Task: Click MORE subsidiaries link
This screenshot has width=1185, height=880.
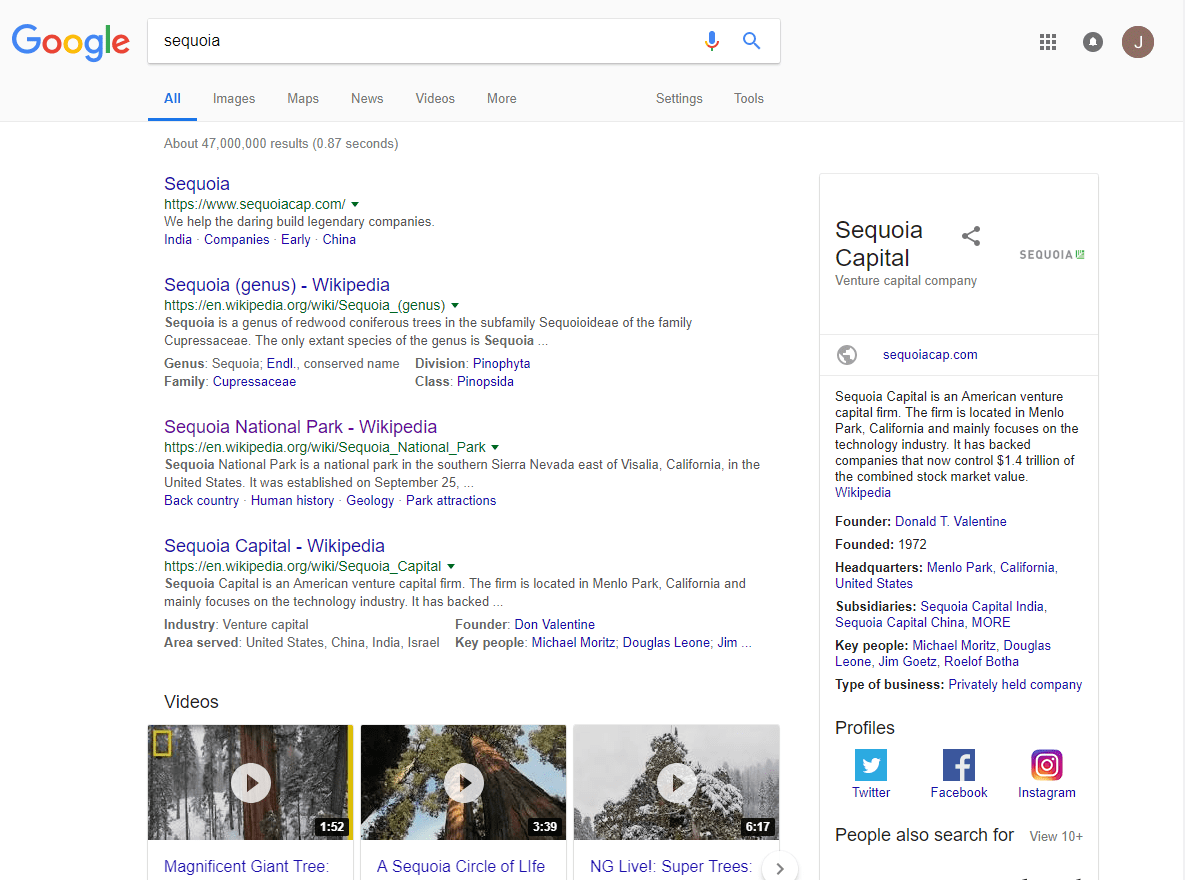Action: 991,623
